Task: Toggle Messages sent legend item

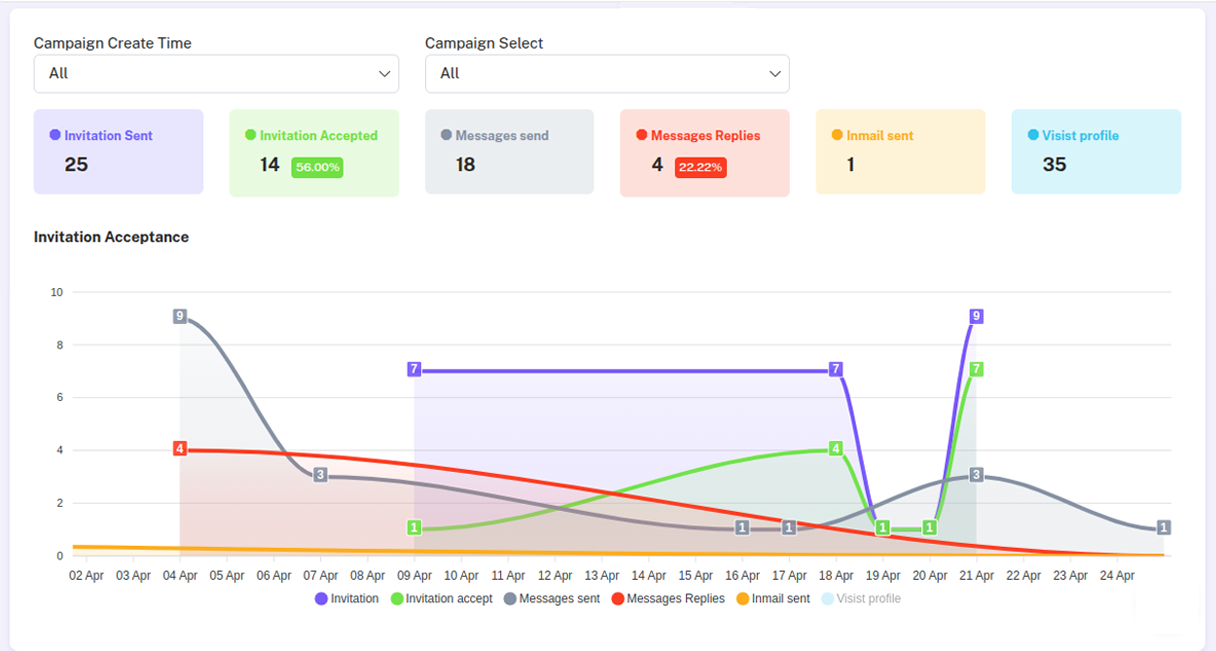Action: (551, 599)
